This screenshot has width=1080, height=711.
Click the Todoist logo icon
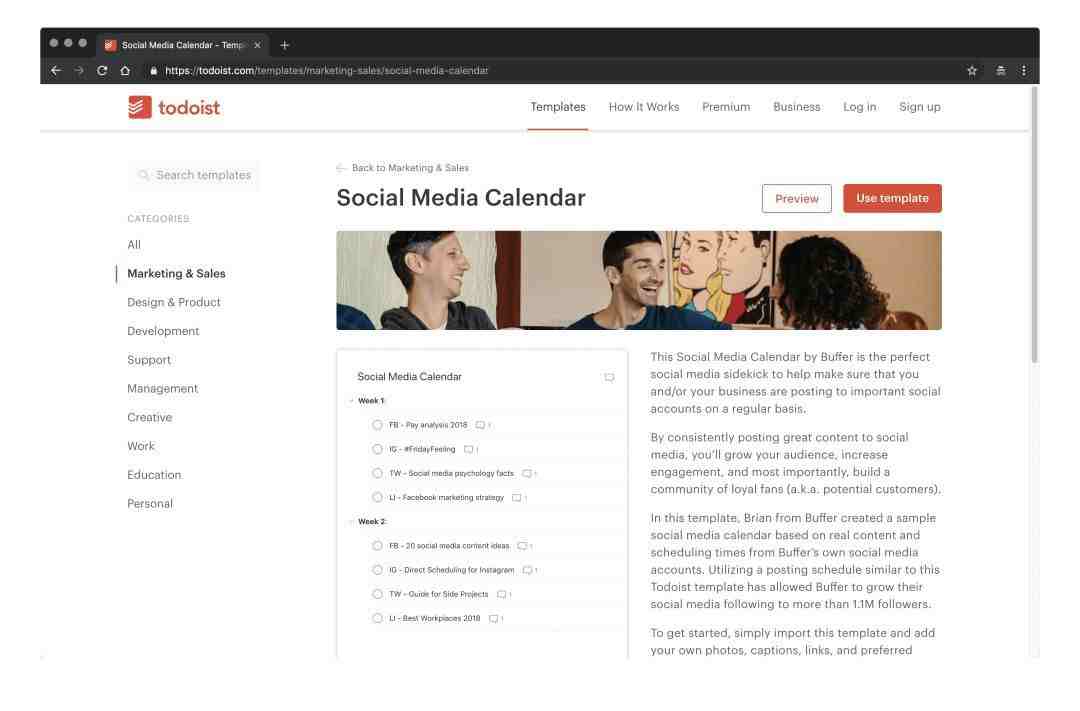tap(140, 107)
